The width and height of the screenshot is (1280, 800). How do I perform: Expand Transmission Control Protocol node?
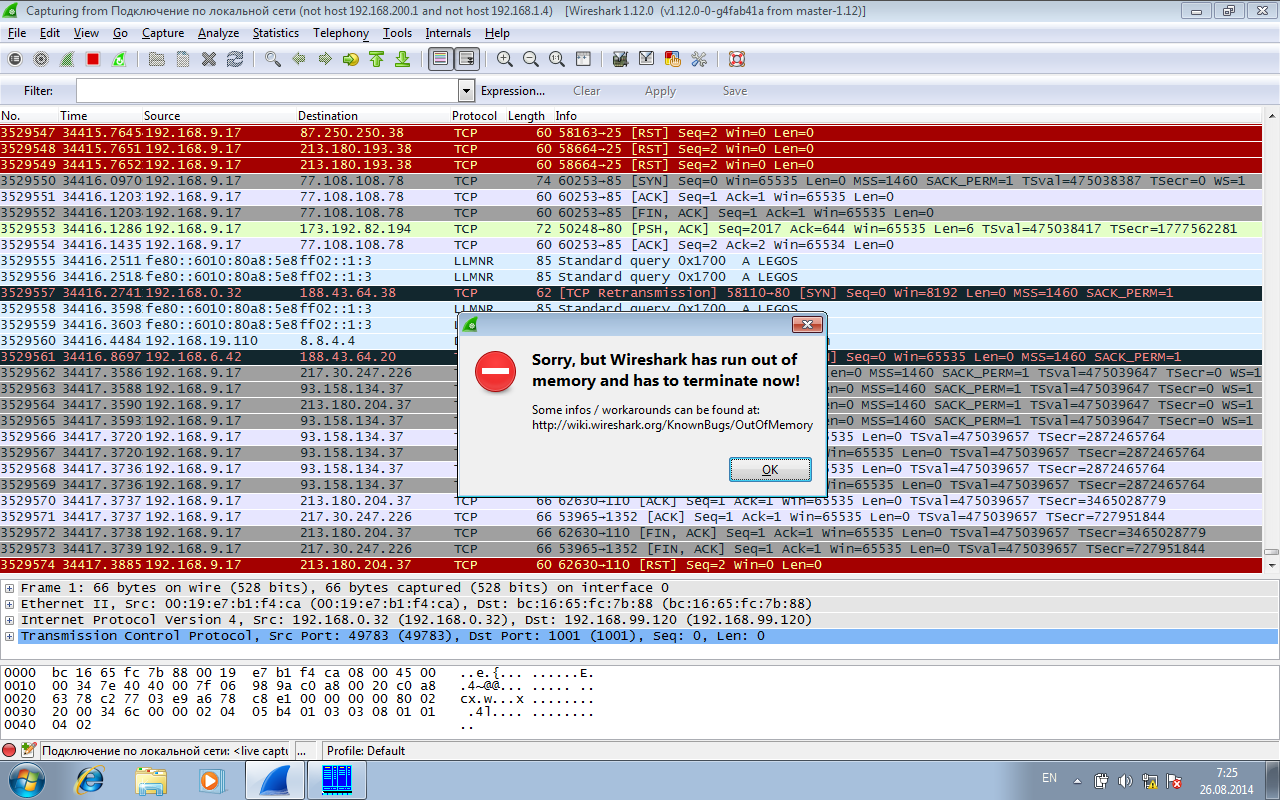[x=9, y=636]
